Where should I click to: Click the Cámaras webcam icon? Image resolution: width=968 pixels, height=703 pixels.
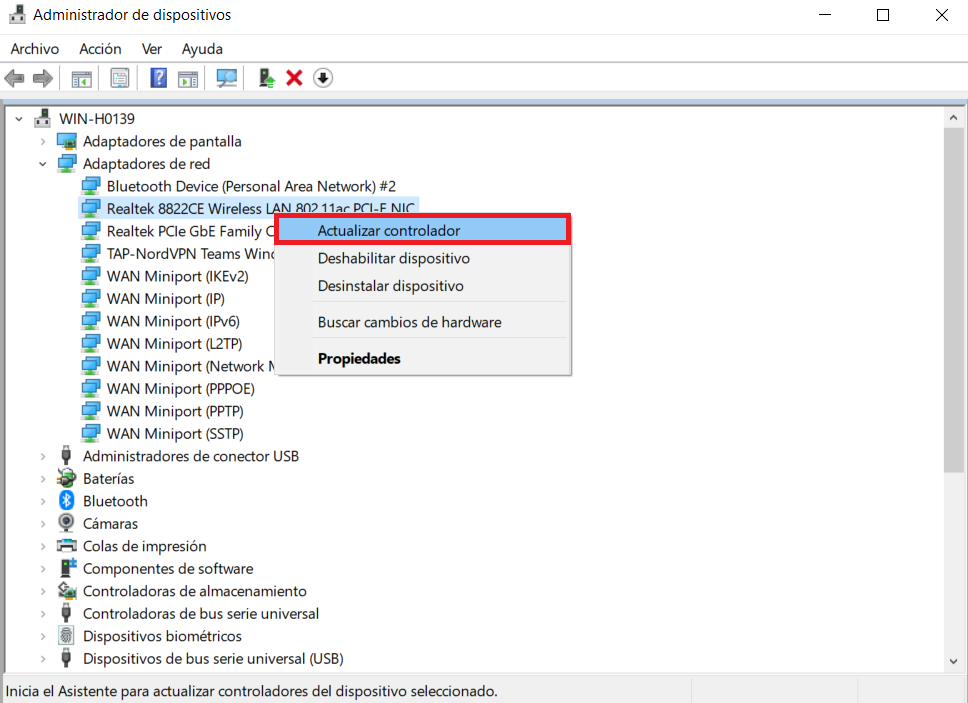(x=66, y=523)
